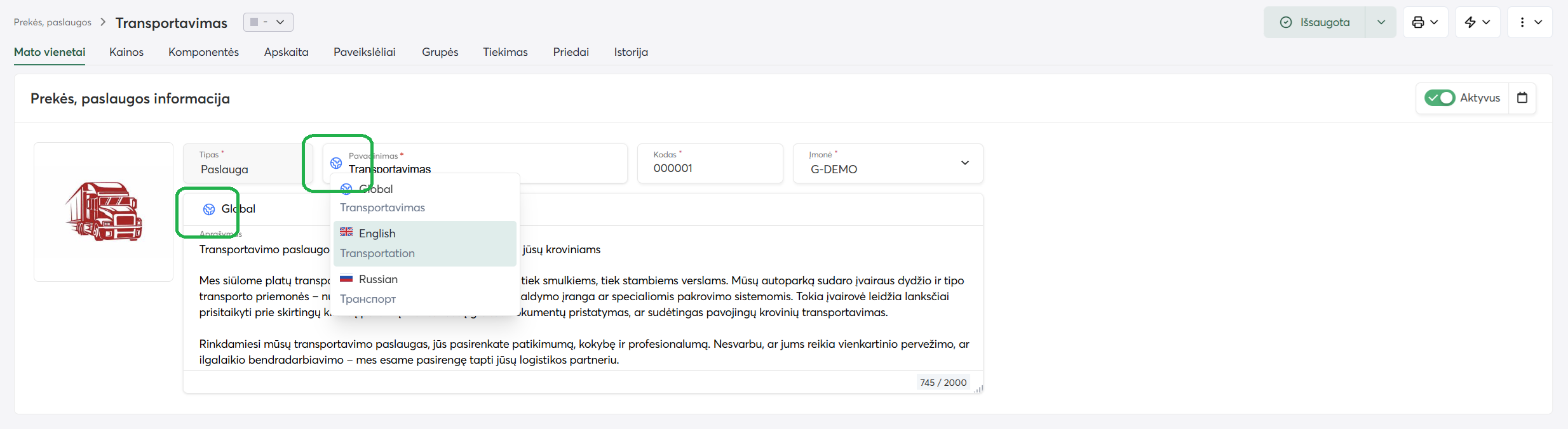Open the printer icon menu
This screenshot has height=429, width=1568.
tap(1425, 22)
